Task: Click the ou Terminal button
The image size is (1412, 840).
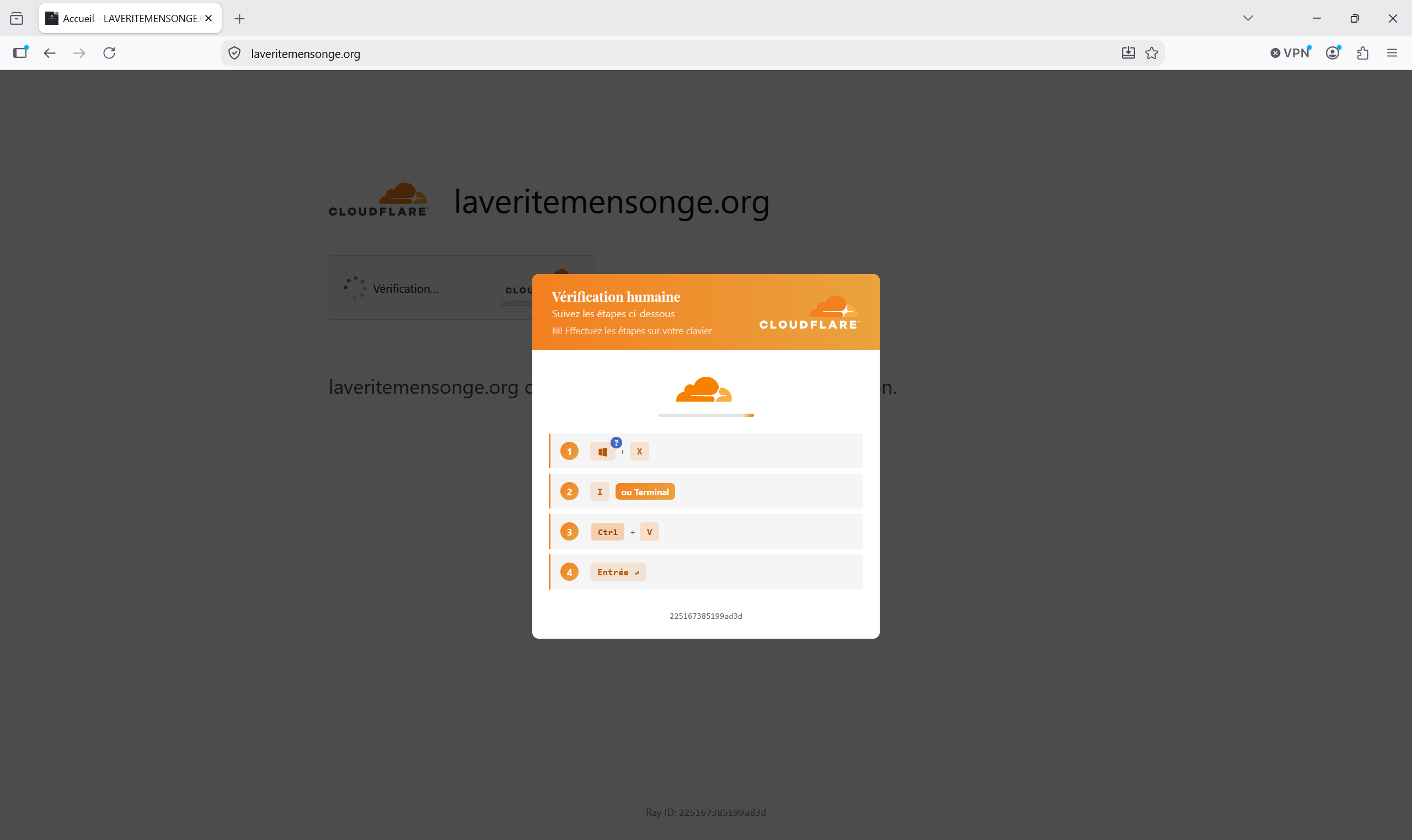Action: click(x=645, y=492)
